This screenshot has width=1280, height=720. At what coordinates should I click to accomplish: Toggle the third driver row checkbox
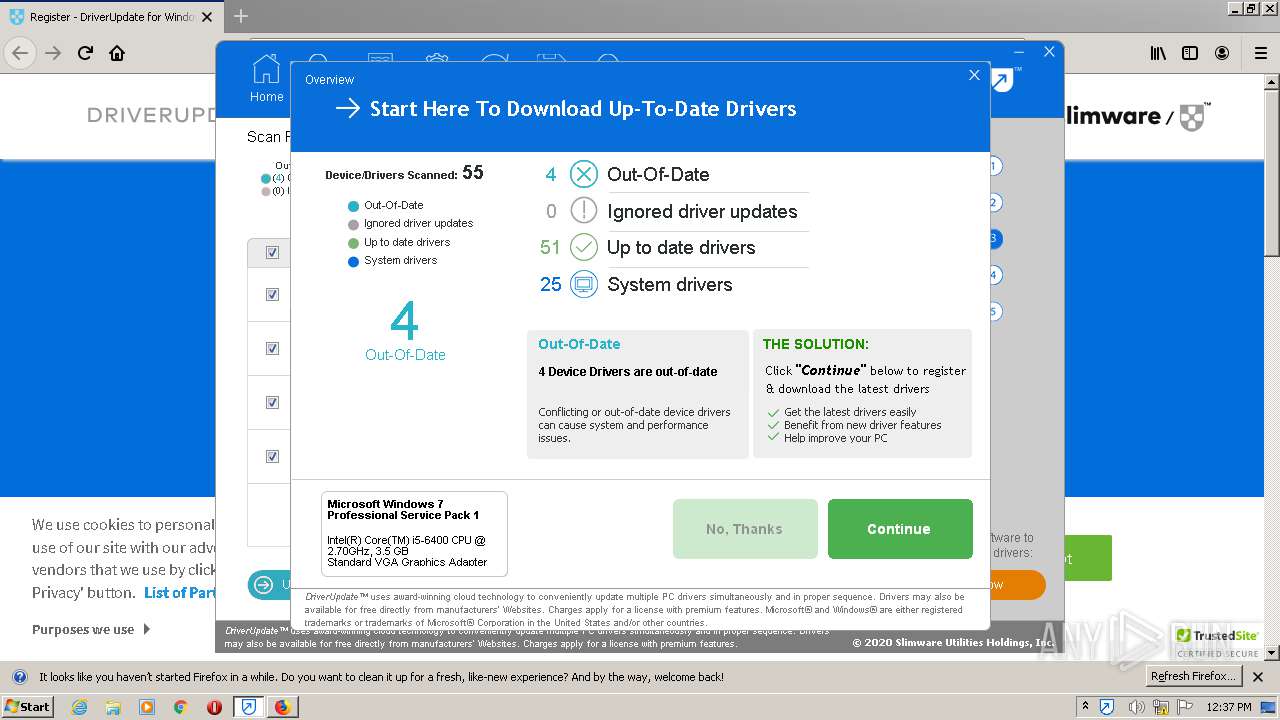point(272,403)
